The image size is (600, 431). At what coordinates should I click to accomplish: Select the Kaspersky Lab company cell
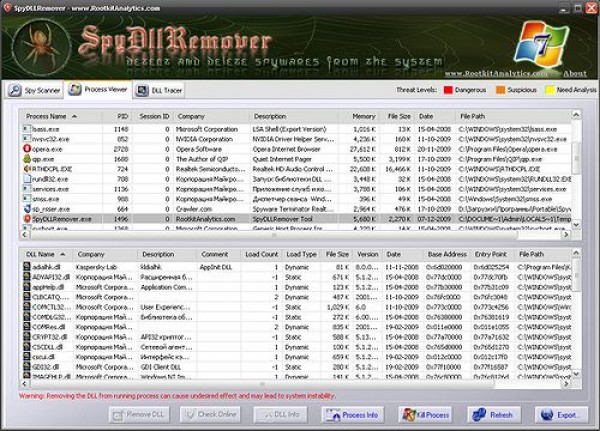(105, 267)
